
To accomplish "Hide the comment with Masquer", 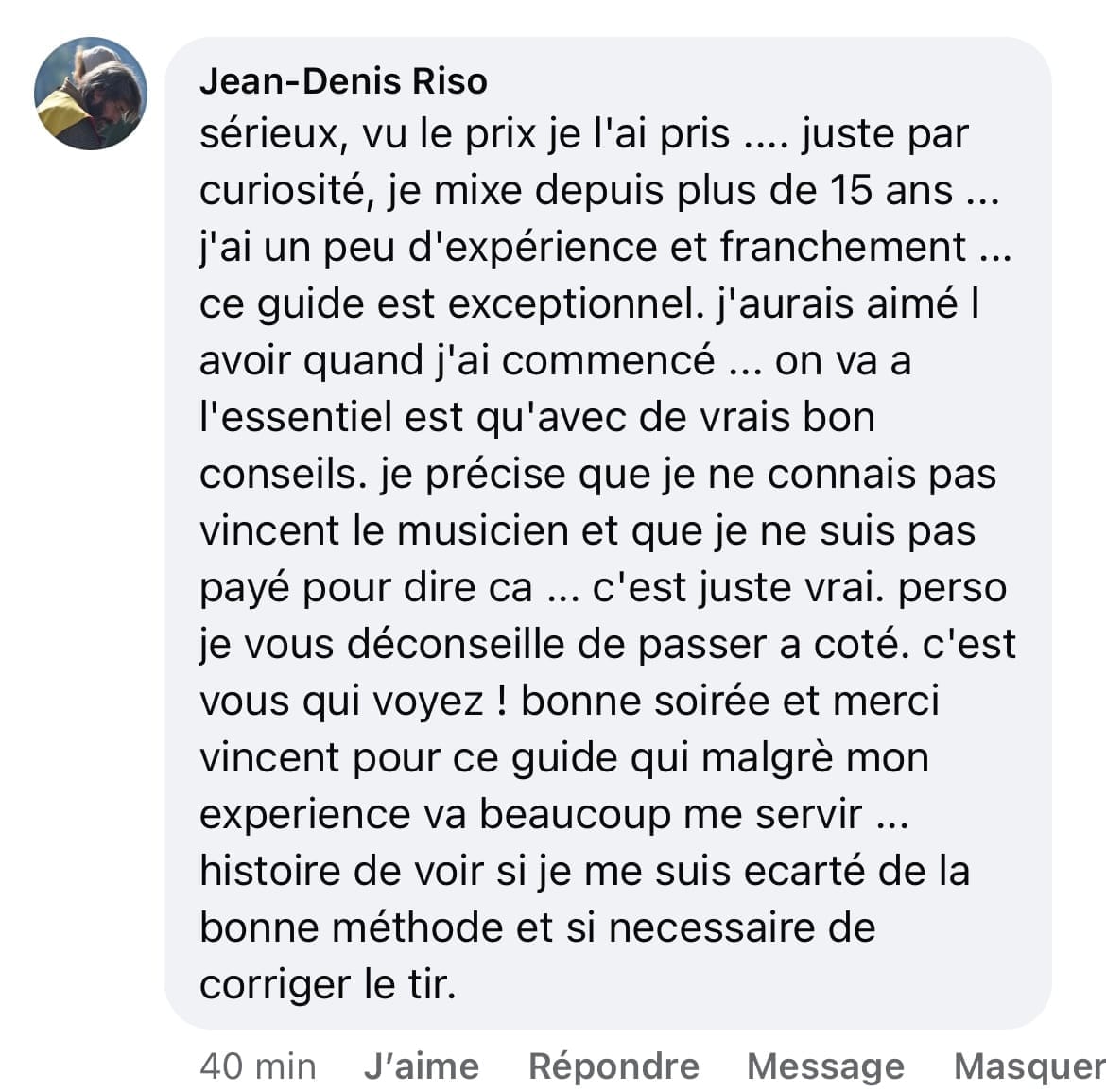I will point(1028,1066).
